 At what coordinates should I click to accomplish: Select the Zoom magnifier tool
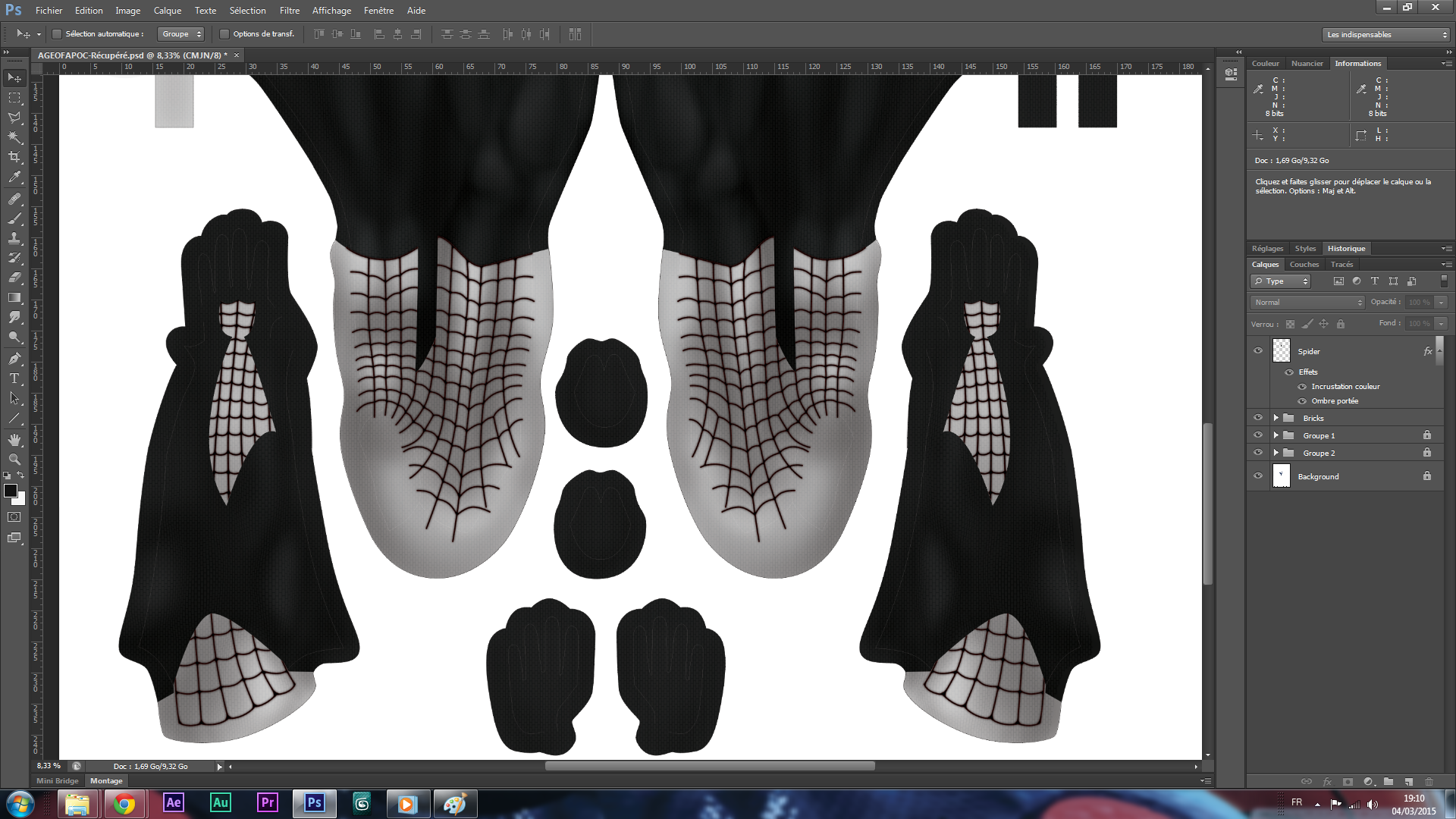(14, 459)
